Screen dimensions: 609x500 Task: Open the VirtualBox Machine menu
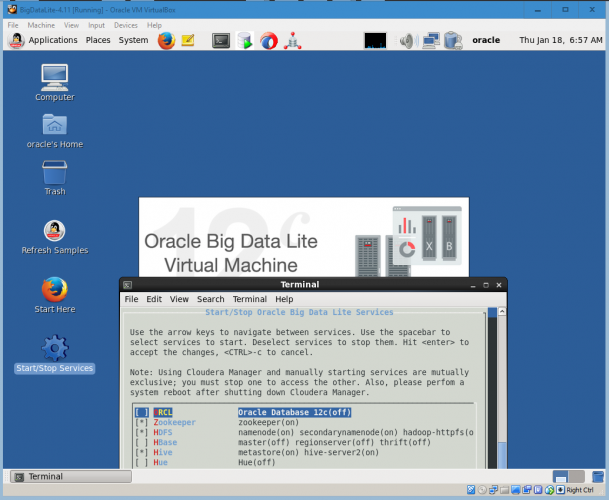(x=41, y=25)
